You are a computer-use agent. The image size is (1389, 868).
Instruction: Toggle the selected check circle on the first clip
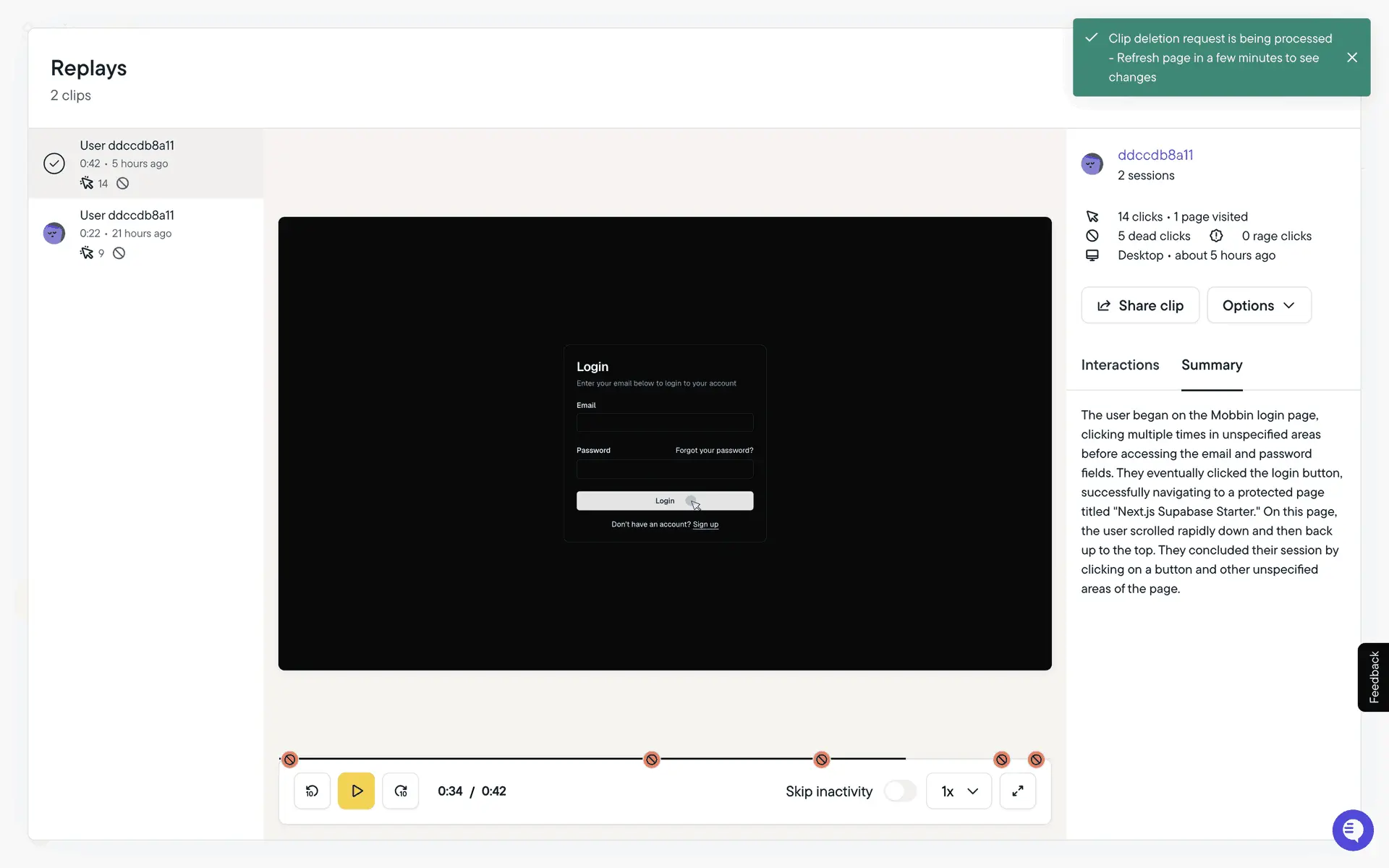point(54,163)
